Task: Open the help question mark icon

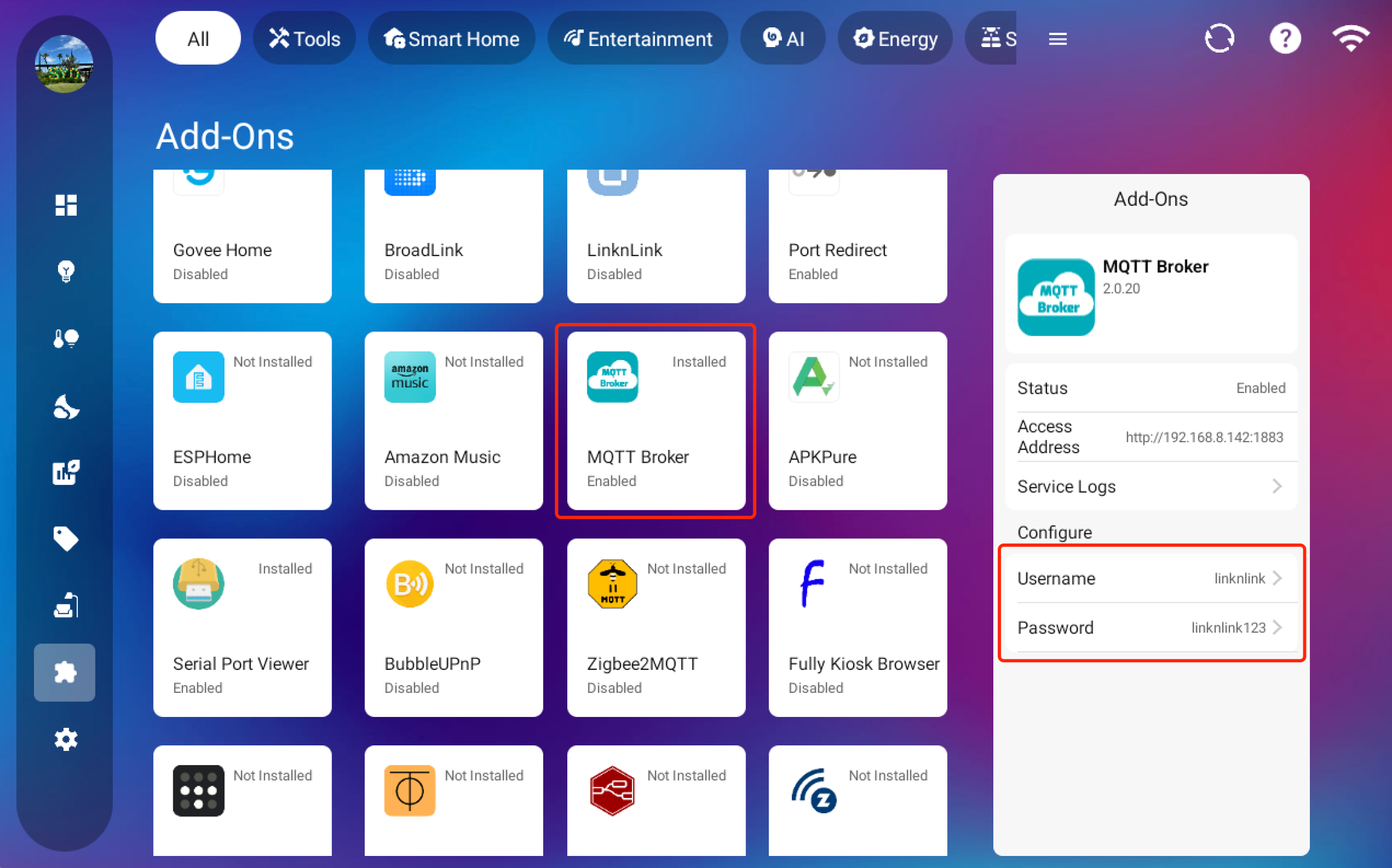Action: (x=1284, y=39)
